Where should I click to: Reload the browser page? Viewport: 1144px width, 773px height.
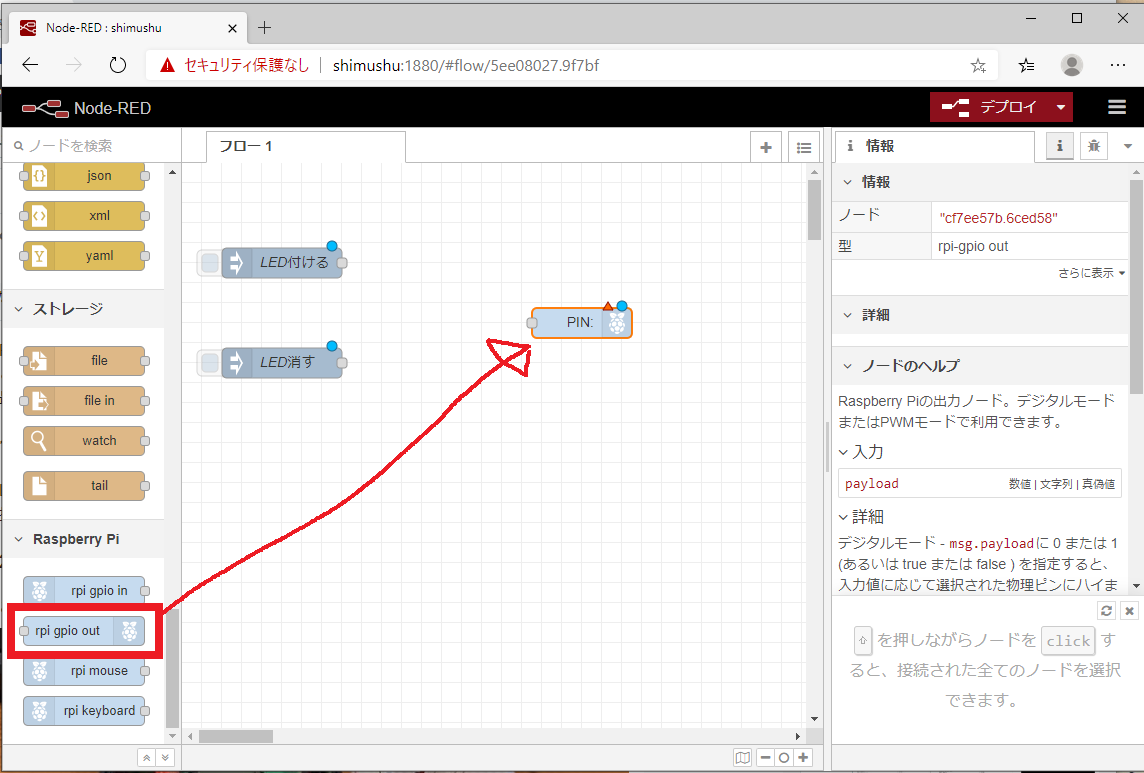[117, 65]
